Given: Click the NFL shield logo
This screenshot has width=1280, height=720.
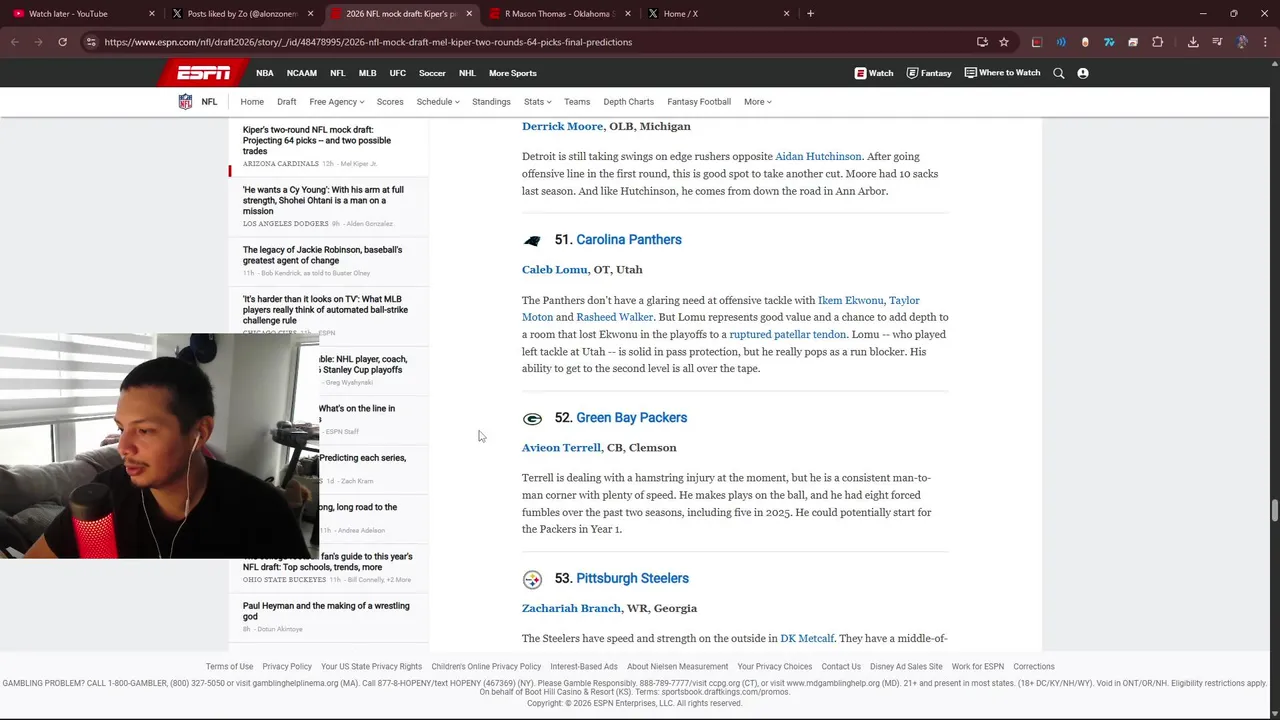Looking at the screenshot, I should coord(185,102).
